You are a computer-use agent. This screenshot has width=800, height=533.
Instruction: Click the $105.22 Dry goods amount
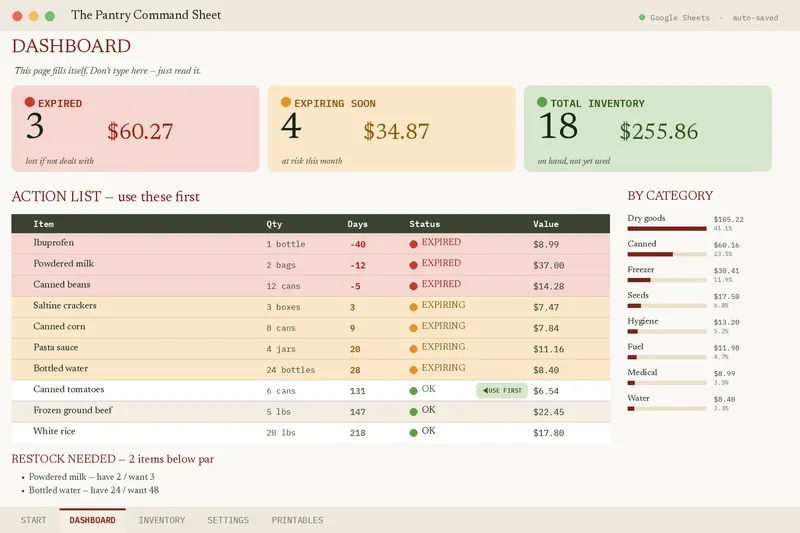[x=729, y=219]
